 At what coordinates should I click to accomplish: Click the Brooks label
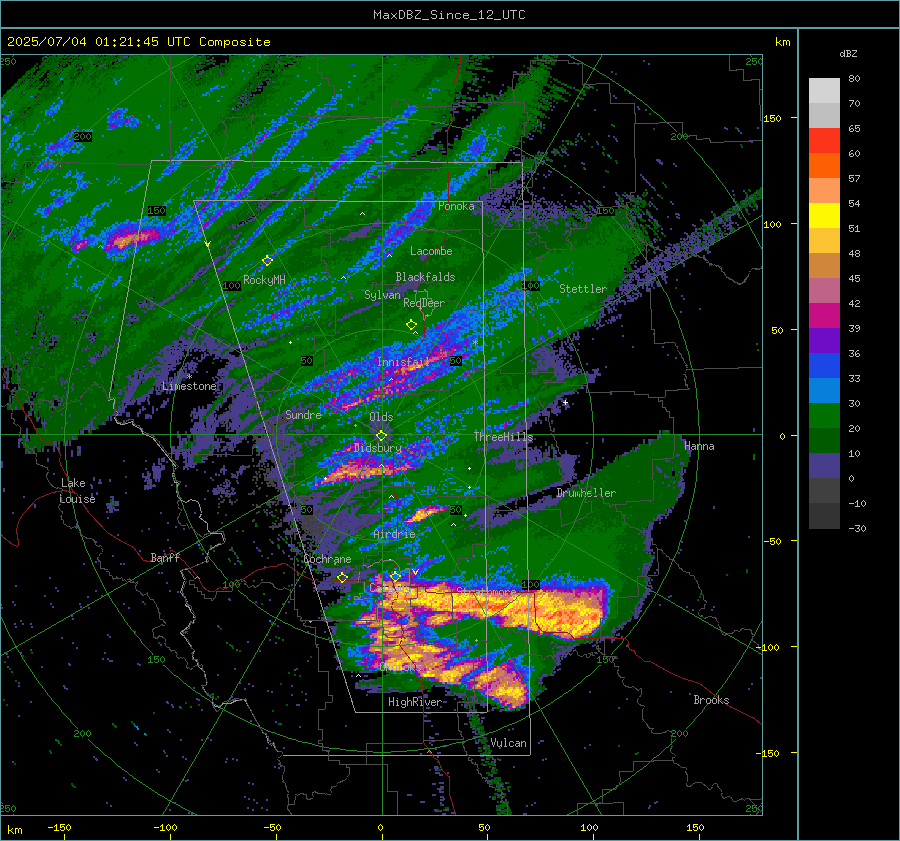(x=711, y=700)
